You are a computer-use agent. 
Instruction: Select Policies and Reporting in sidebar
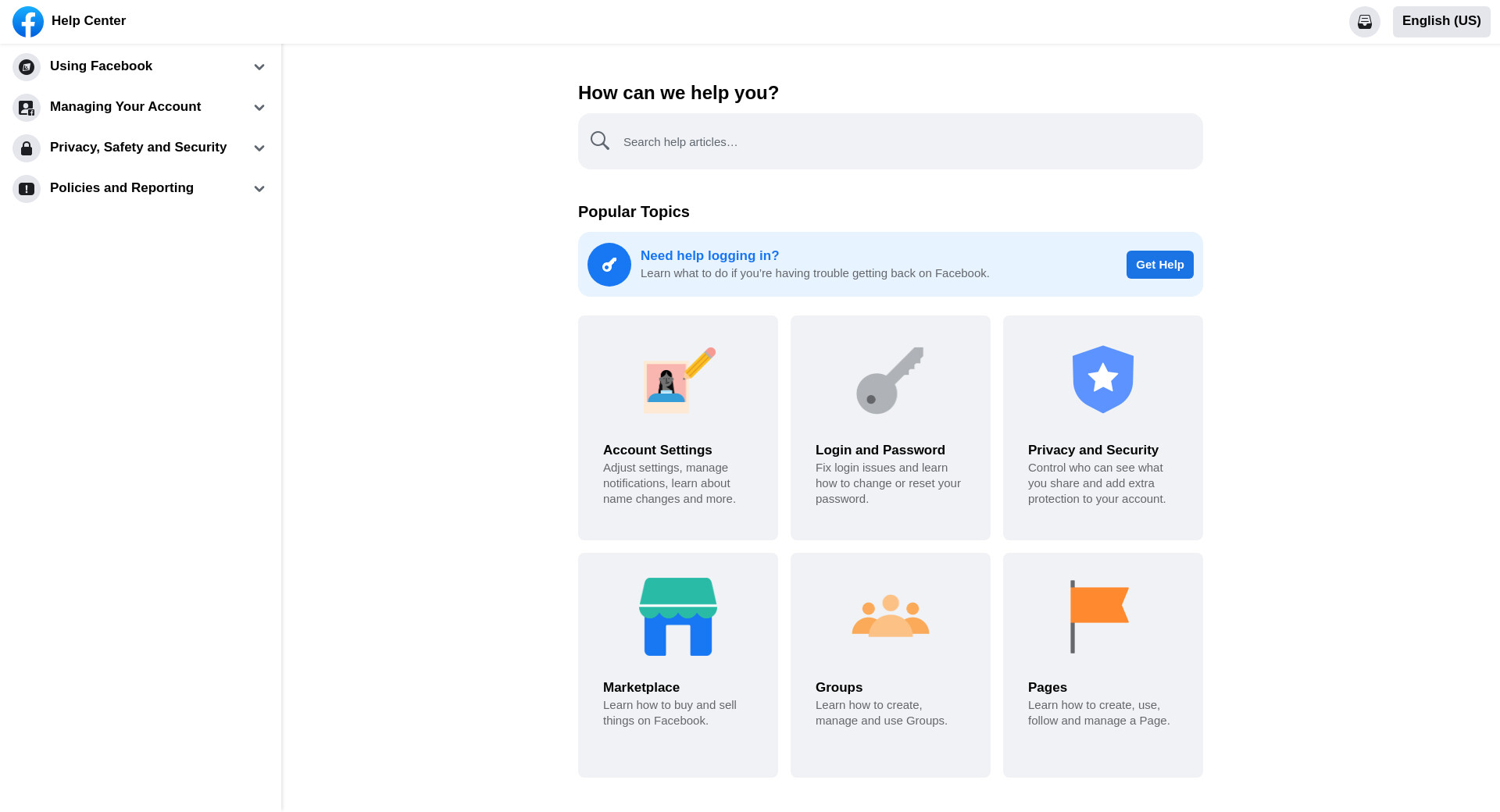[122, 188]
